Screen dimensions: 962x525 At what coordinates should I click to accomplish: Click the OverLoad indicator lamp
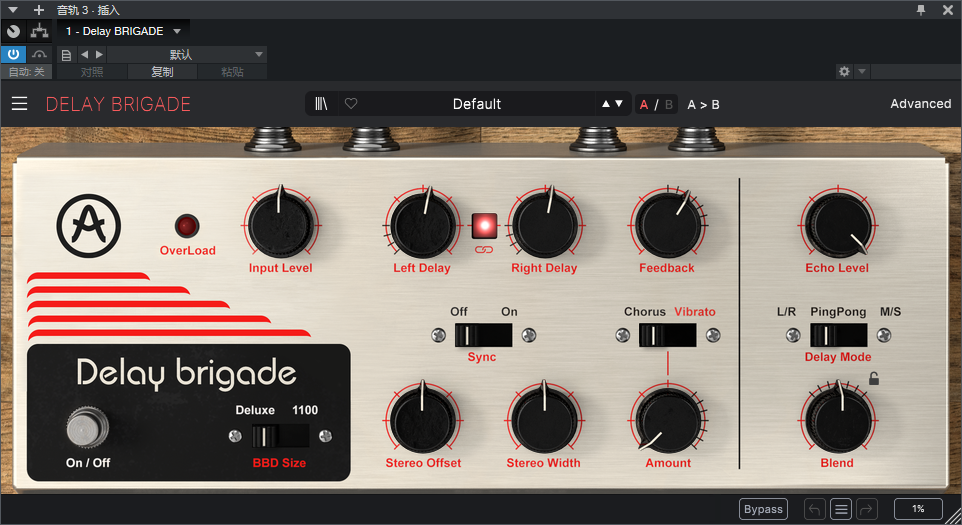(x=187, y=226)
